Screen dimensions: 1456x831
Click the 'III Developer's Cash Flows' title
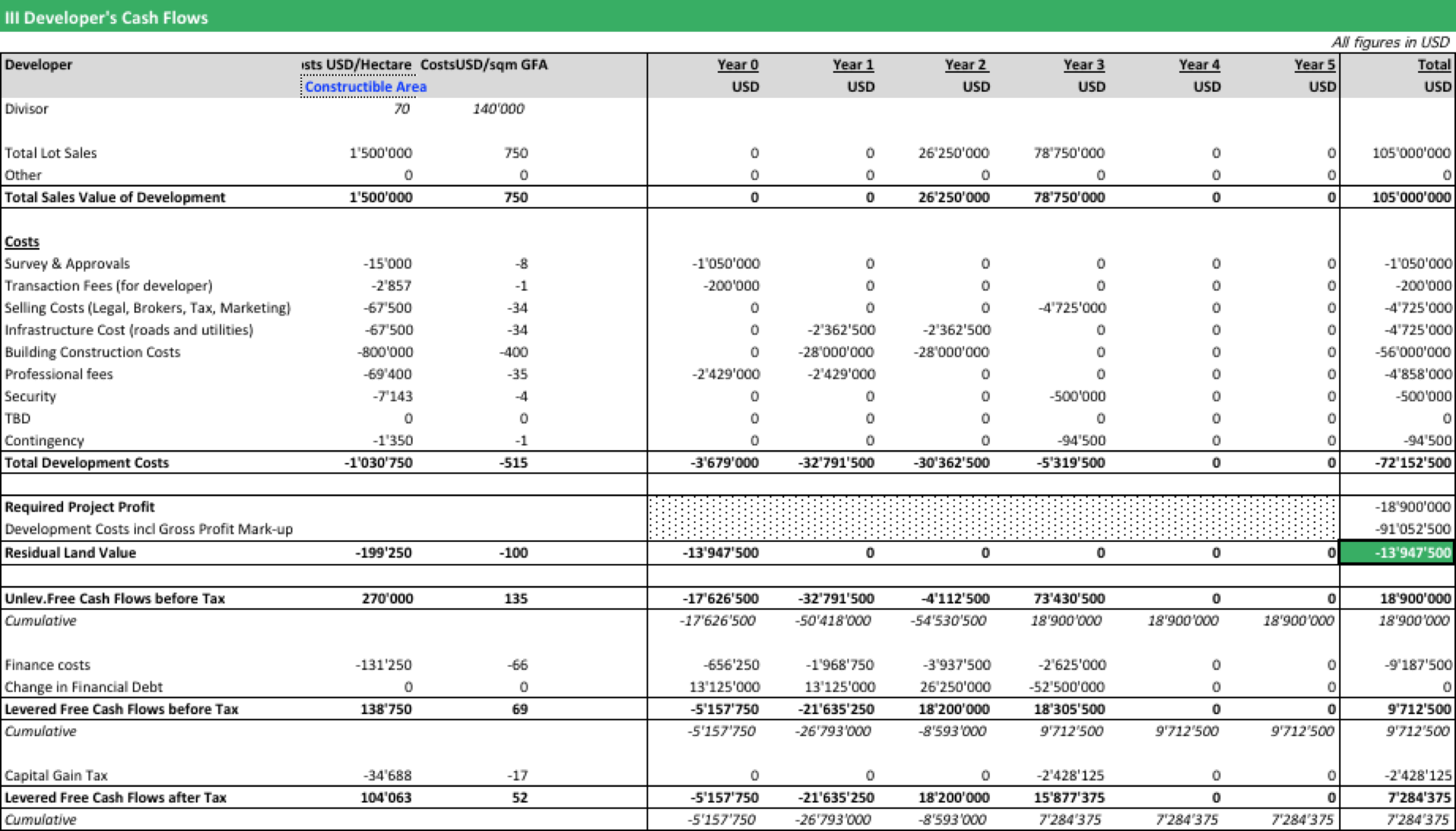pyautogui.click(x=106, y=17)
